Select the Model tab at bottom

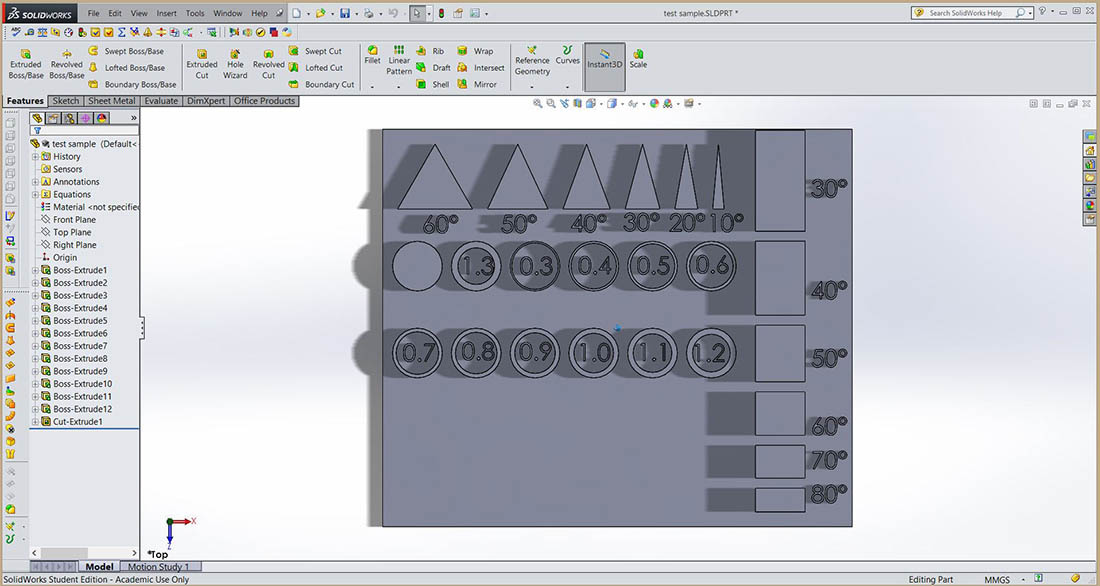tap(99, 566)
